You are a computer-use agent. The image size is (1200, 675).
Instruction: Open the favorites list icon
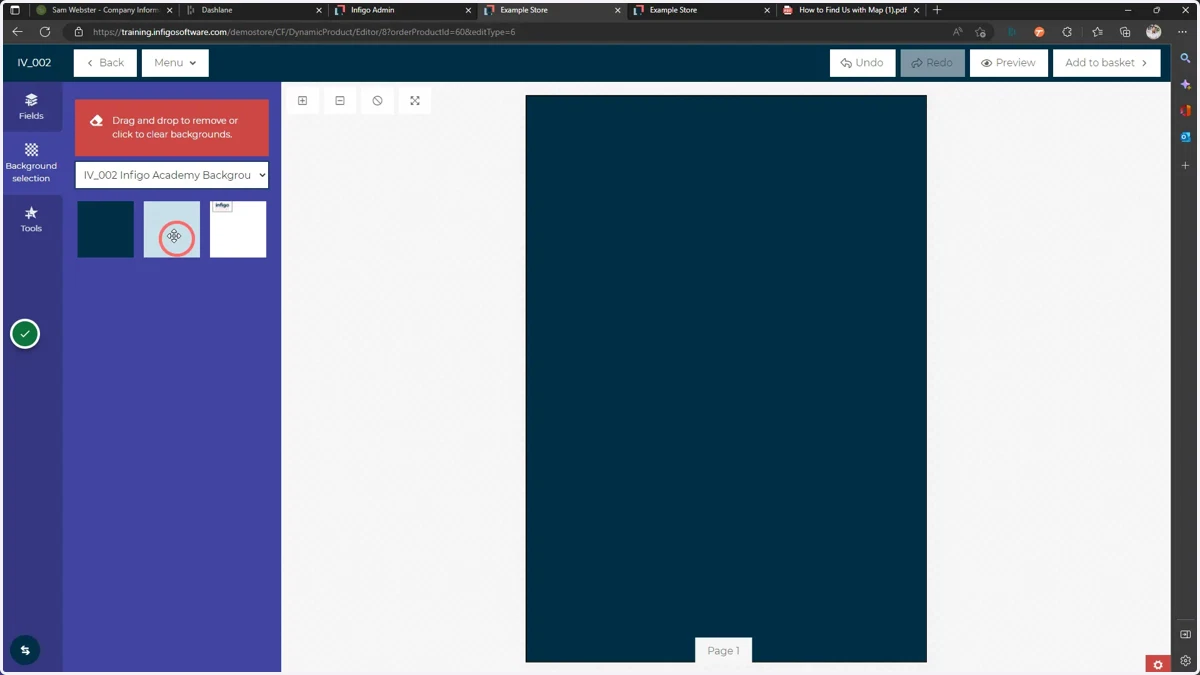tap(1097, 32)
